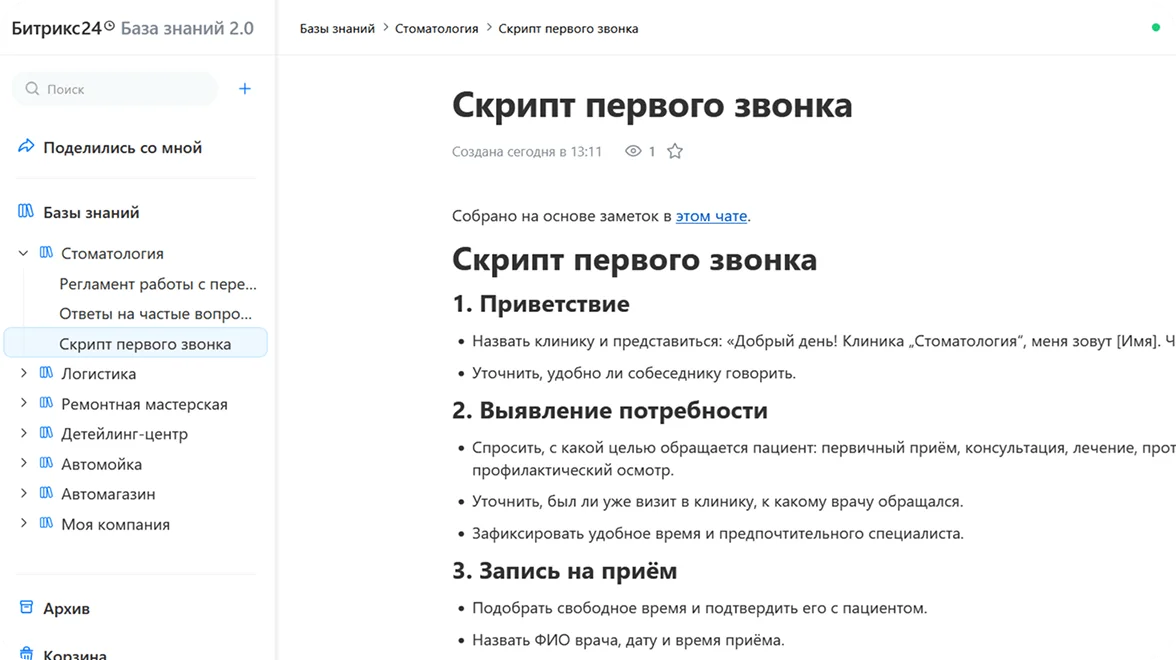
Task: Expand the Ремонтная мастерская node
Action: point(23,403)
